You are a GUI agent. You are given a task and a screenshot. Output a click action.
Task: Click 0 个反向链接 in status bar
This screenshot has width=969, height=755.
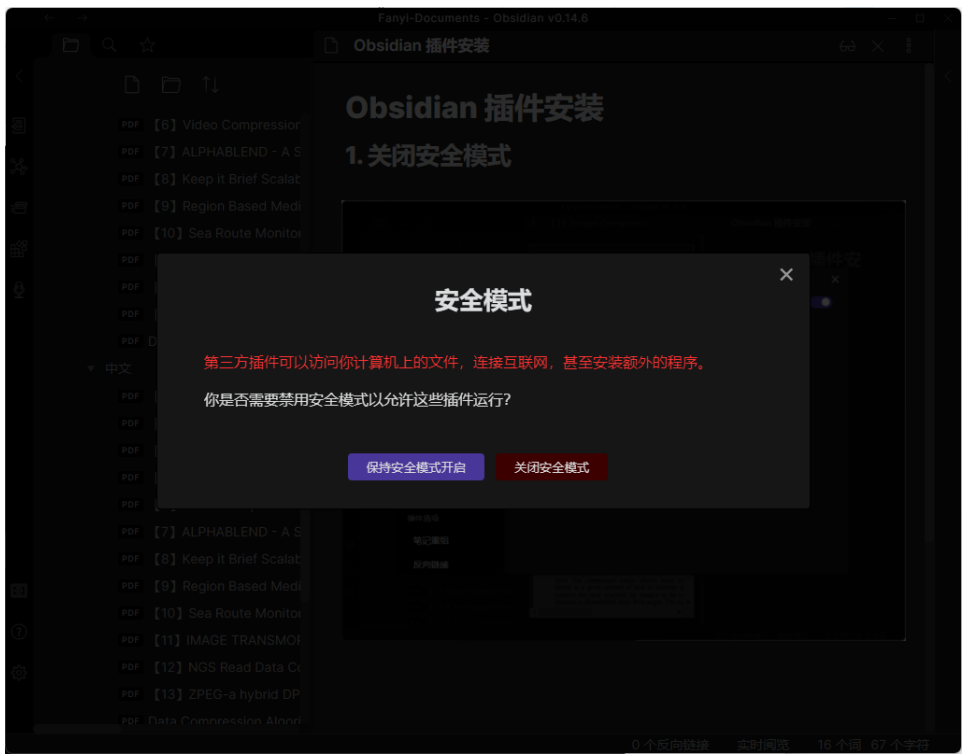click(670, 745)
